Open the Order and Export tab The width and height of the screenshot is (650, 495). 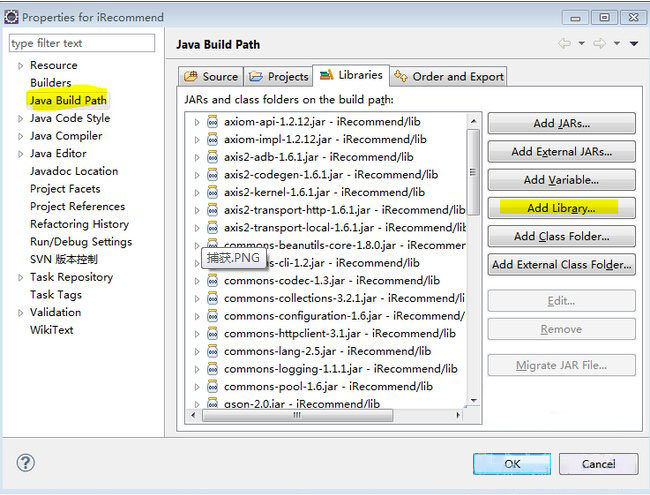(x=449, y=76)
